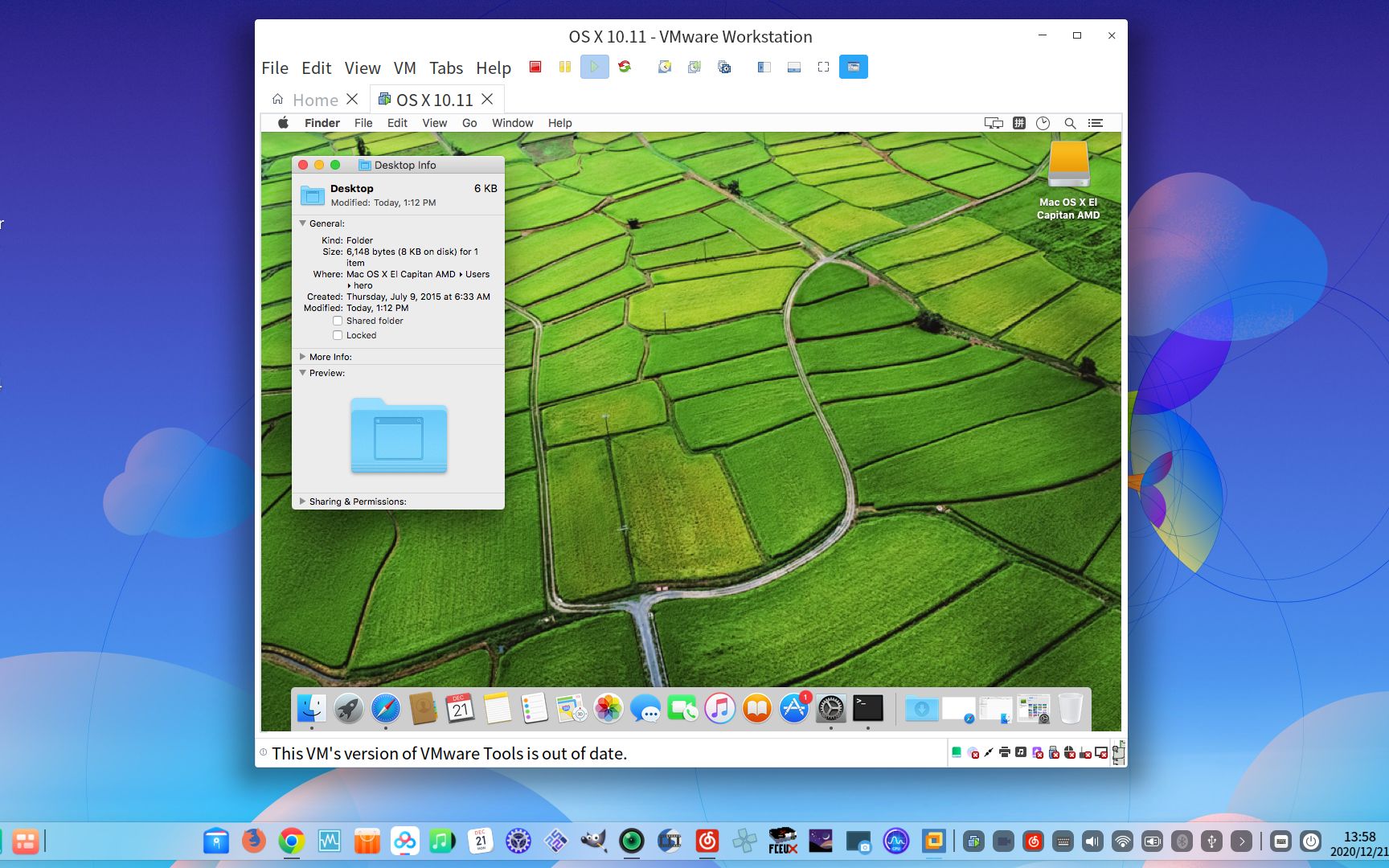Open the VMware VM menu

pyautogui.click(x=405, y=68)
